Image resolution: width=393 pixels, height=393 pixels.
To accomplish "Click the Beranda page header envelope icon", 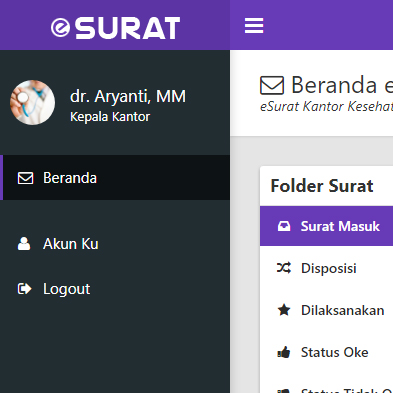I will 272,85.
